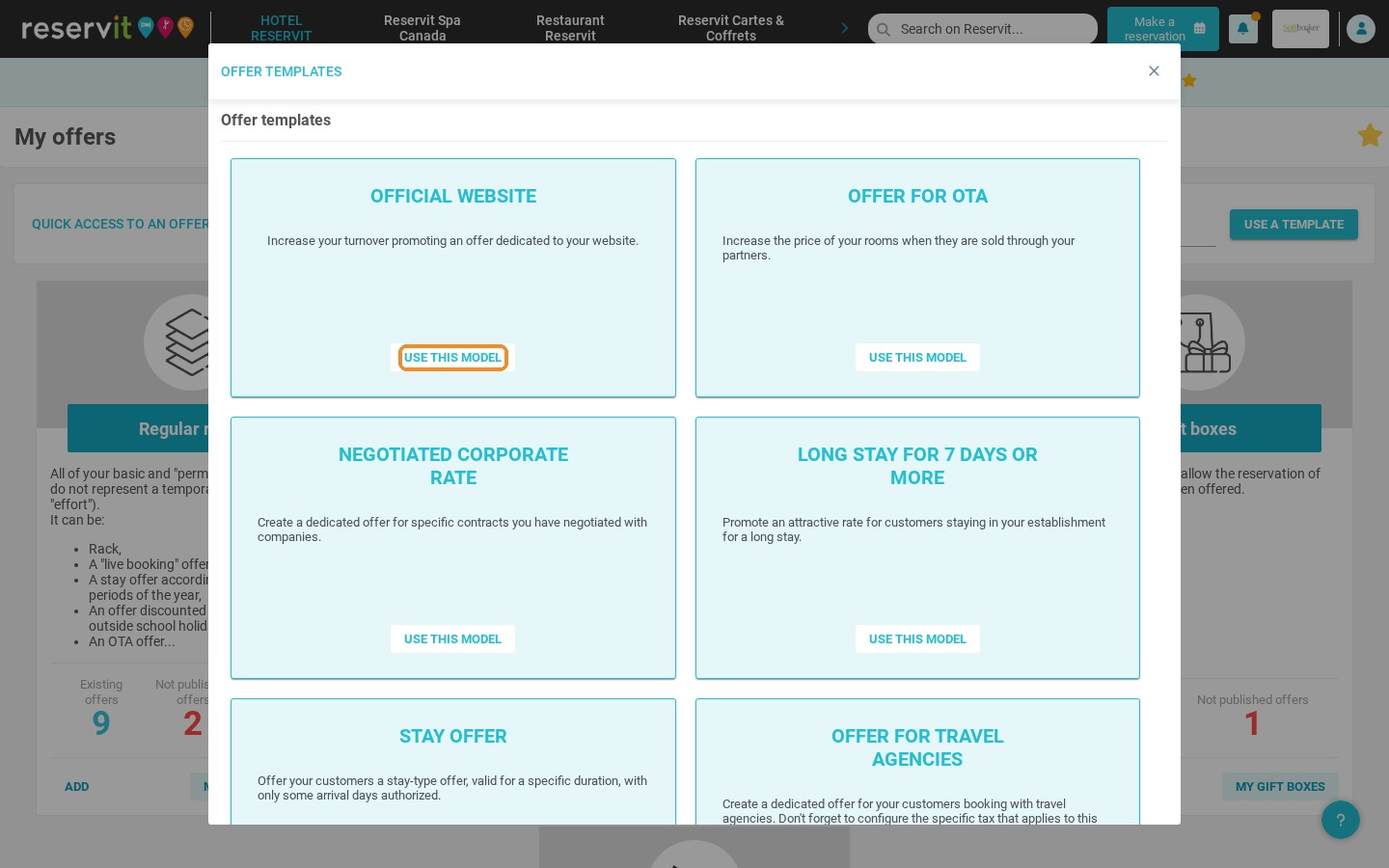1389x868 pixels.
Task: Click the small star in breadcrumb bar
Action: [1189, 80]
